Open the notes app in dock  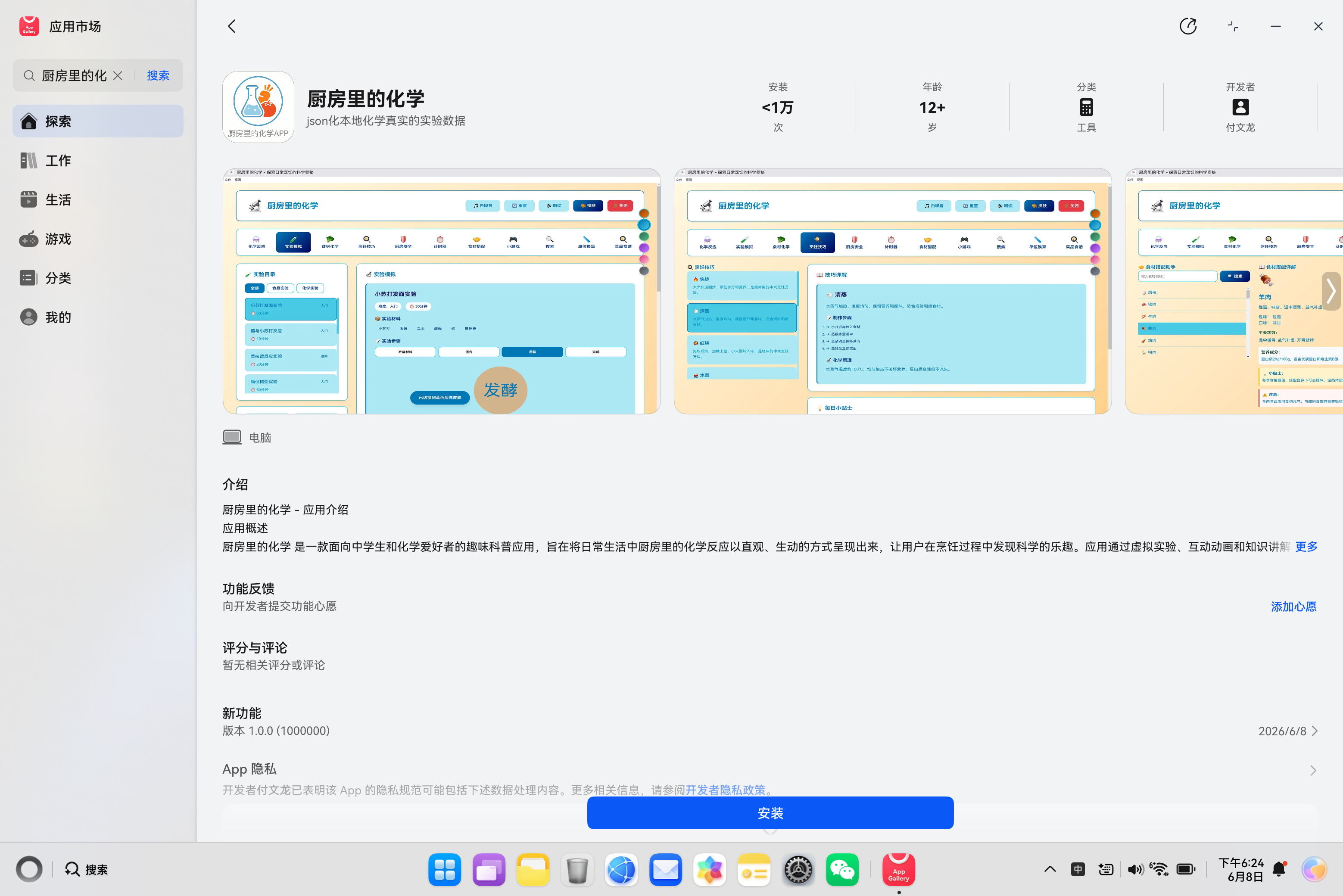(753, 870)
